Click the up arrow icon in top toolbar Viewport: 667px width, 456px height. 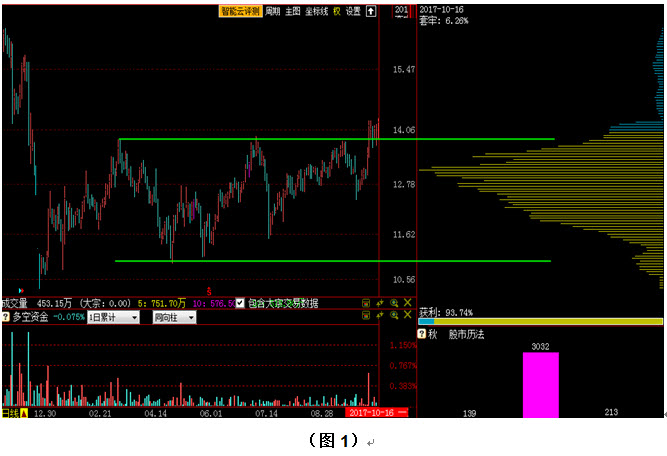tap(371, 12)
